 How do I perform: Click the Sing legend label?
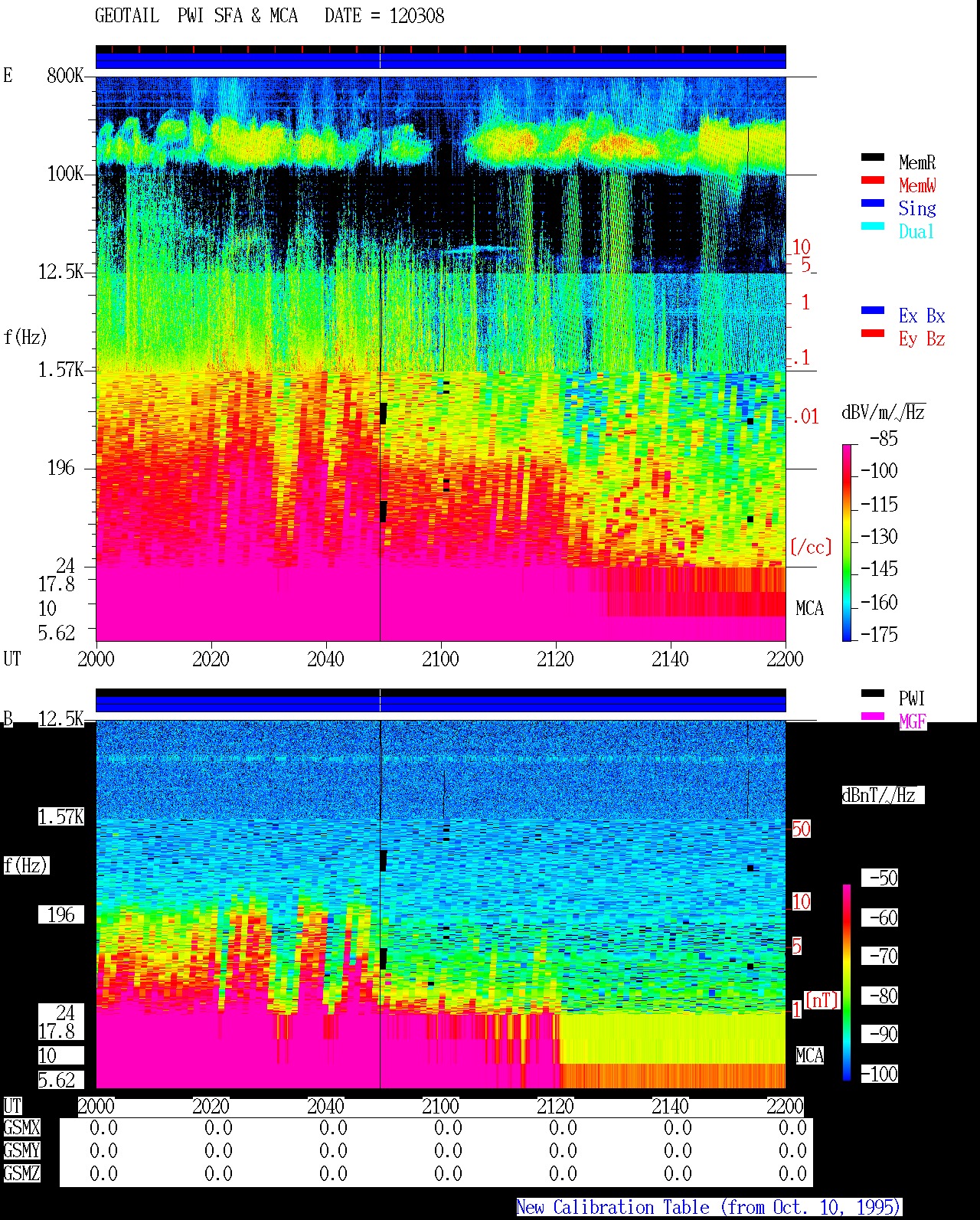click(916, 208)
